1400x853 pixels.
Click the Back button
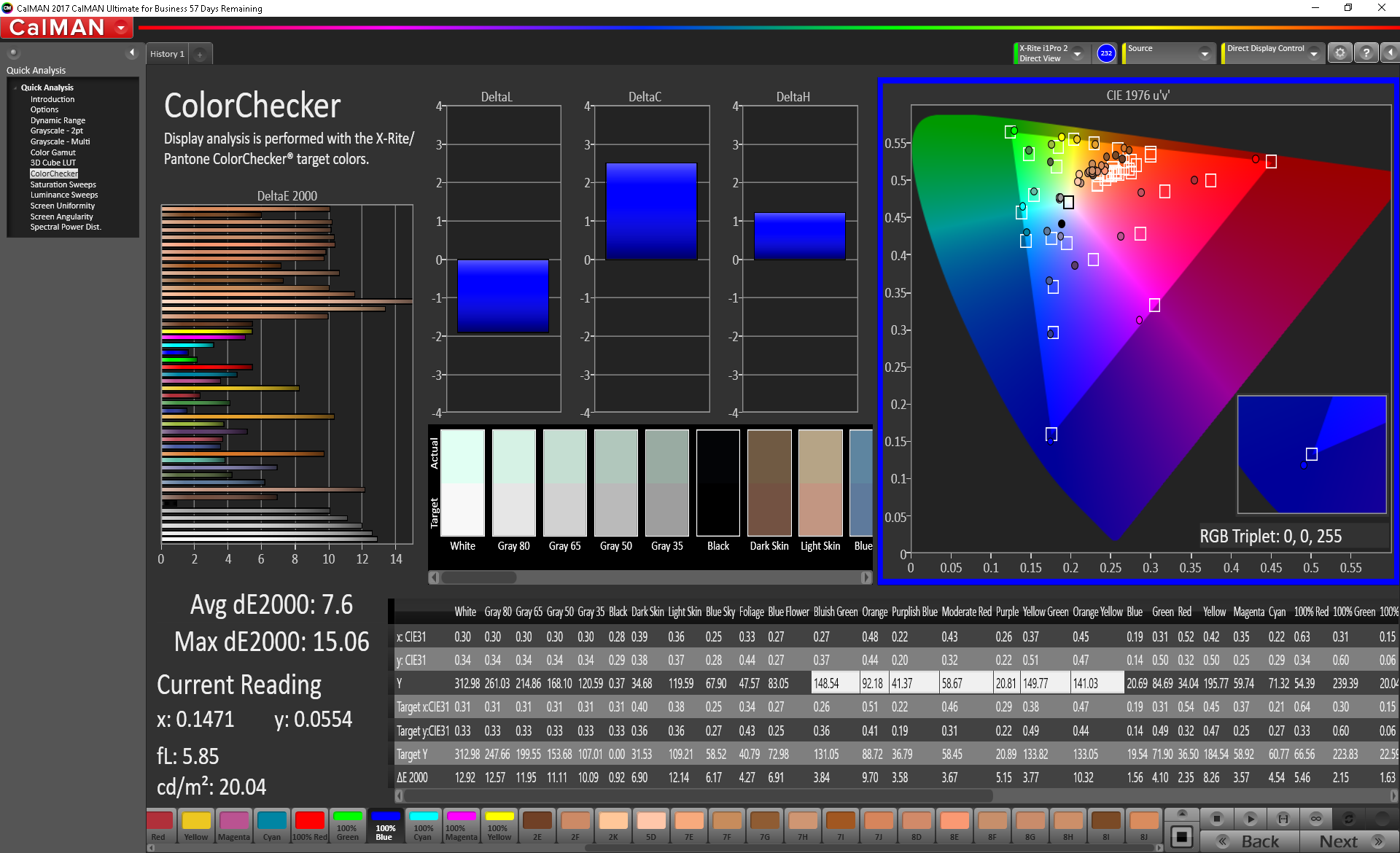(1250, 841)
